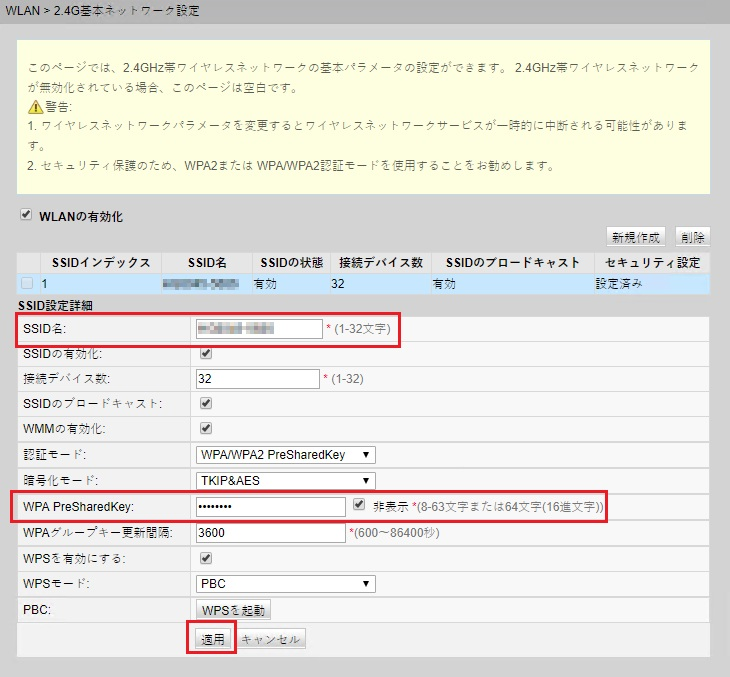Click the SSID設定詳細 section heading
This screenshot has width=730, height=677.
pos(55,305)
